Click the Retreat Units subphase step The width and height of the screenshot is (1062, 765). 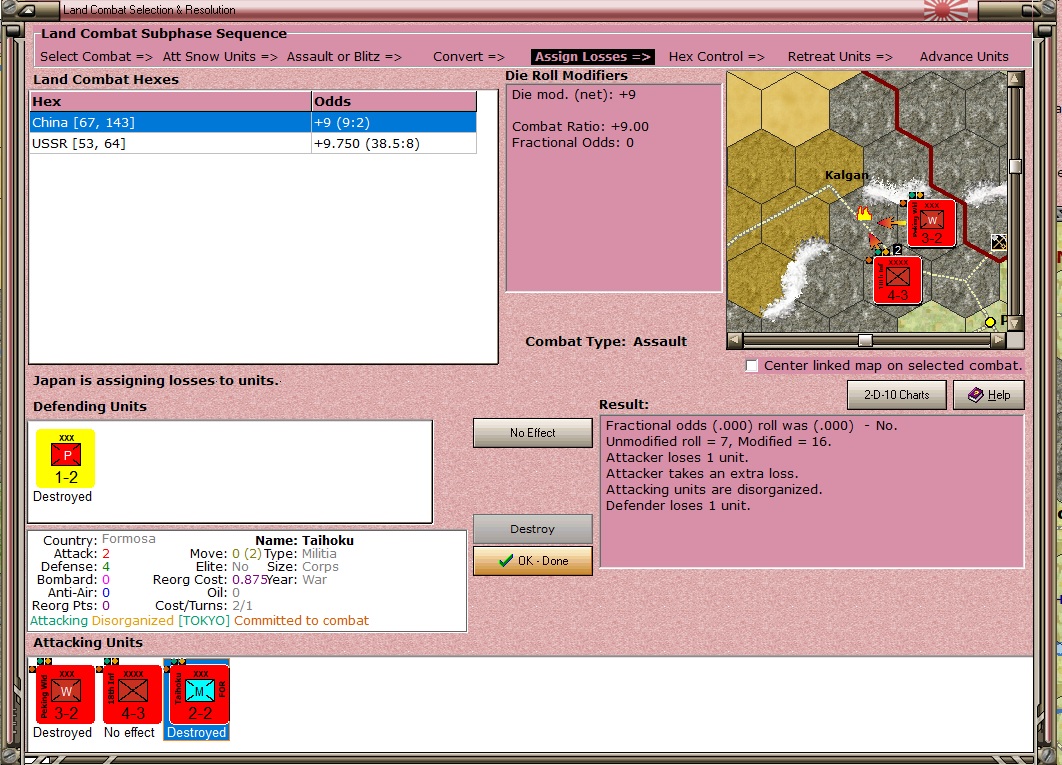point(840,57)
